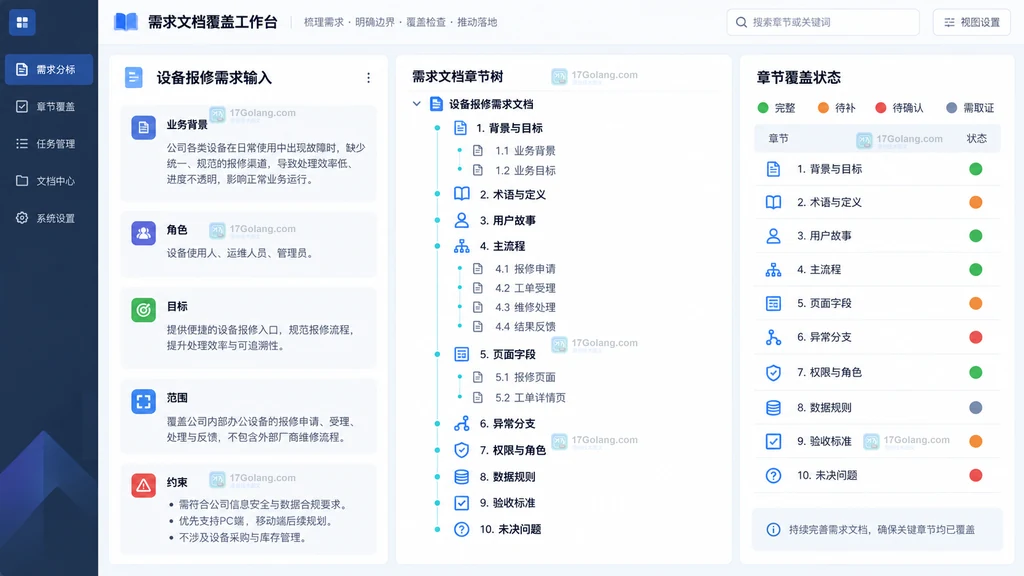
Task: Click the grid app launcher icon
Action: 22,22
